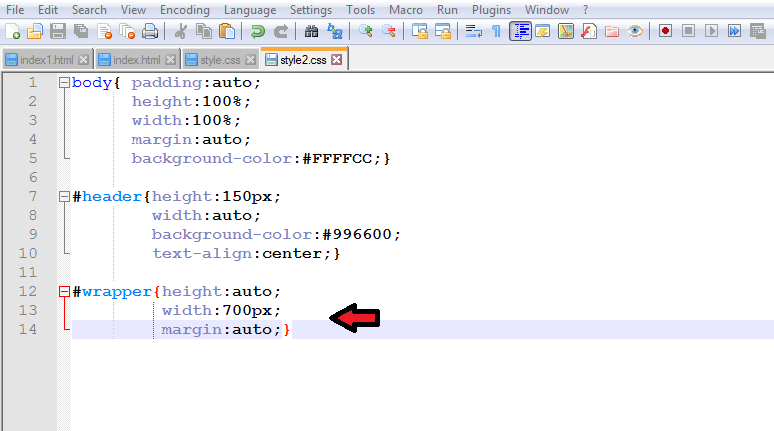
Task: Switch to the index.html tab
Action: [x=137, y=60]
